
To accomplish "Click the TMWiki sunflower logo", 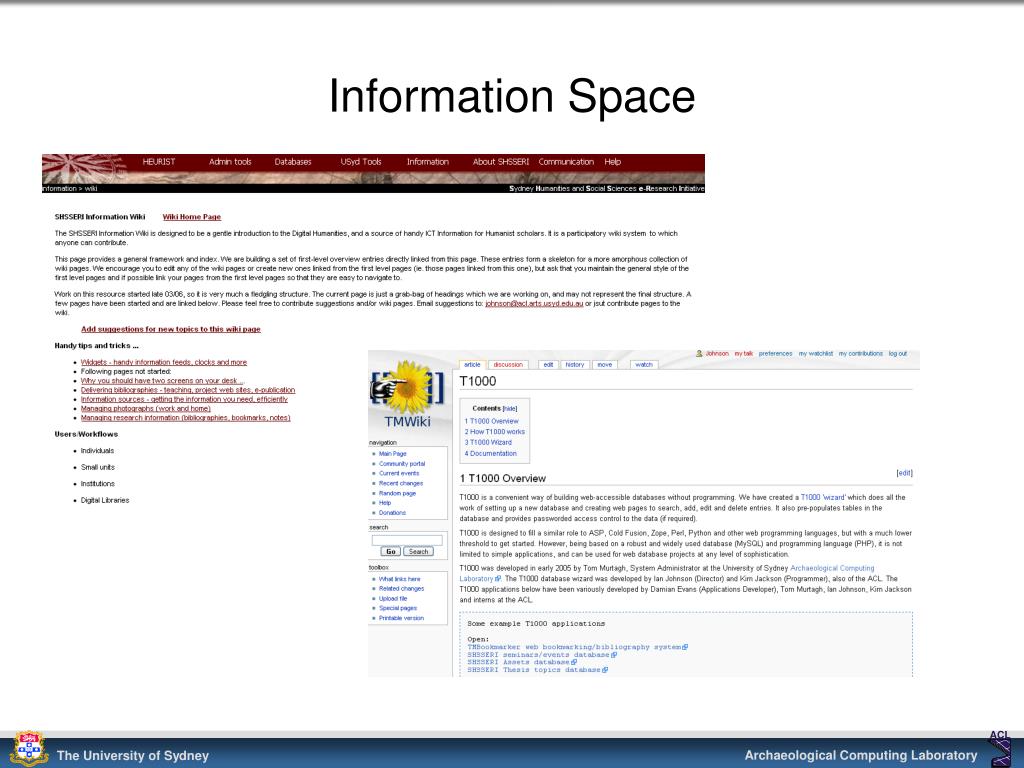I will (408, 395).
